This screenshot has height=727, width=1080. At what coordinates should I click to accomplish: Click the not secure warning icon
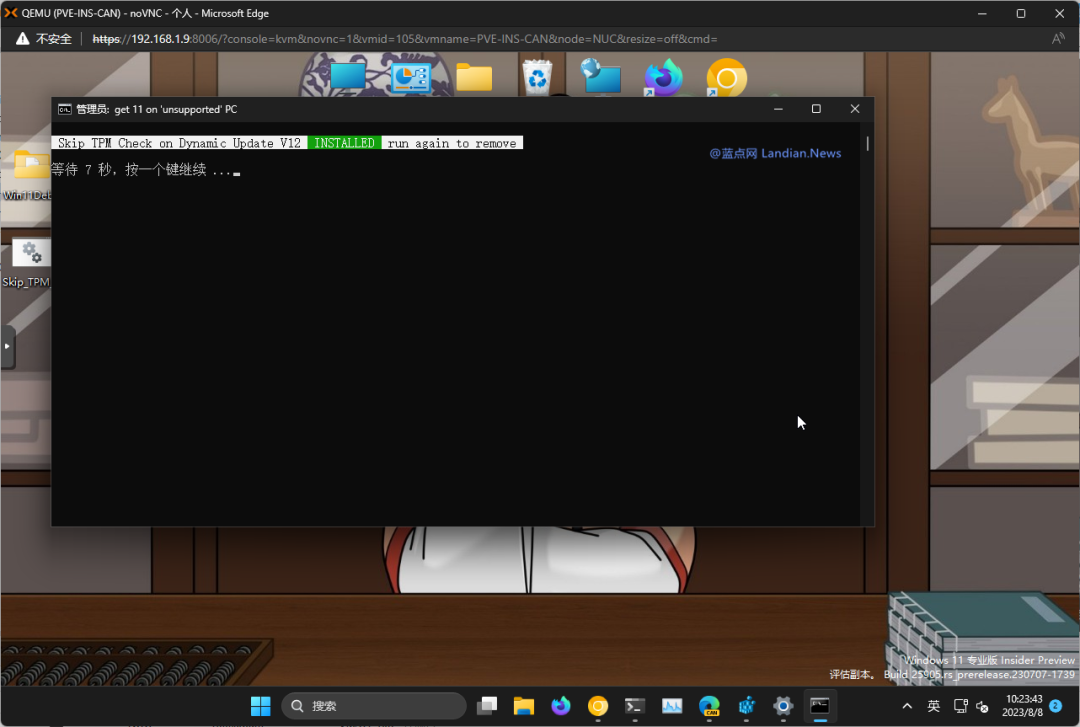(23, 39)
